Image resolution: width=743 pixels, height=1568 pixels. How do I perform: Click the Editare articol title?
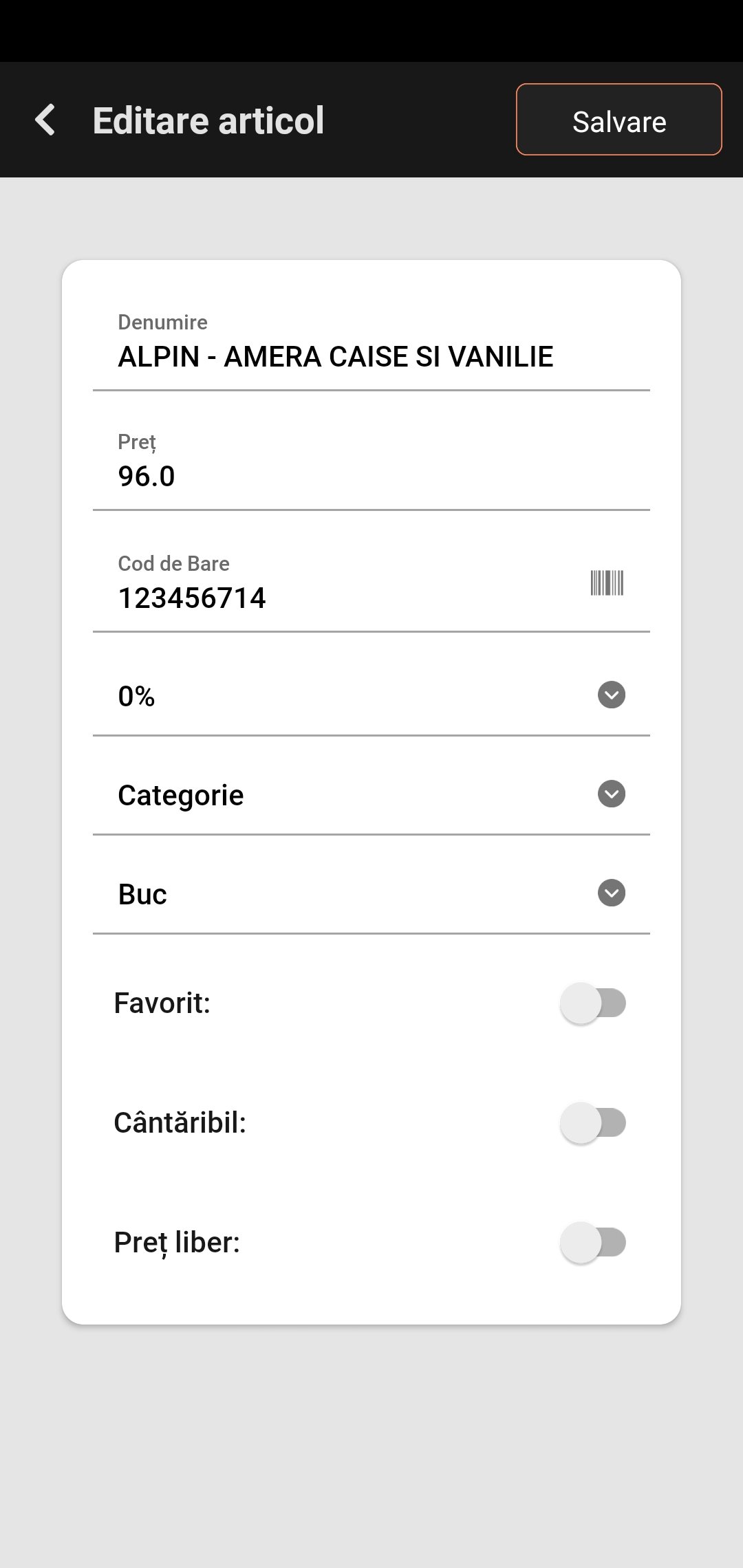[x=208, y=121]
